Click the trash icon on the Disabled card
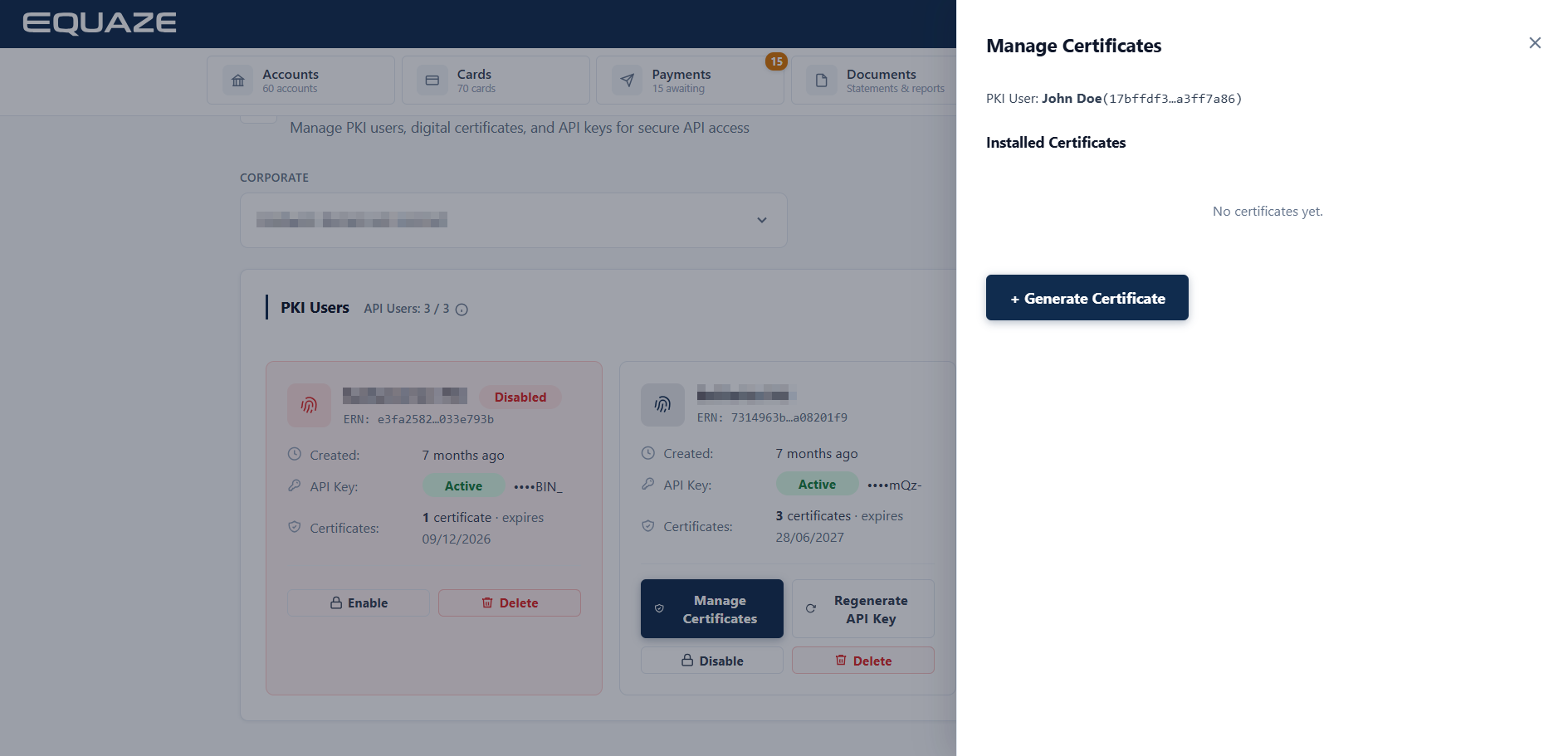This screenshot has width=1568, height=756. tap(487, 602)
